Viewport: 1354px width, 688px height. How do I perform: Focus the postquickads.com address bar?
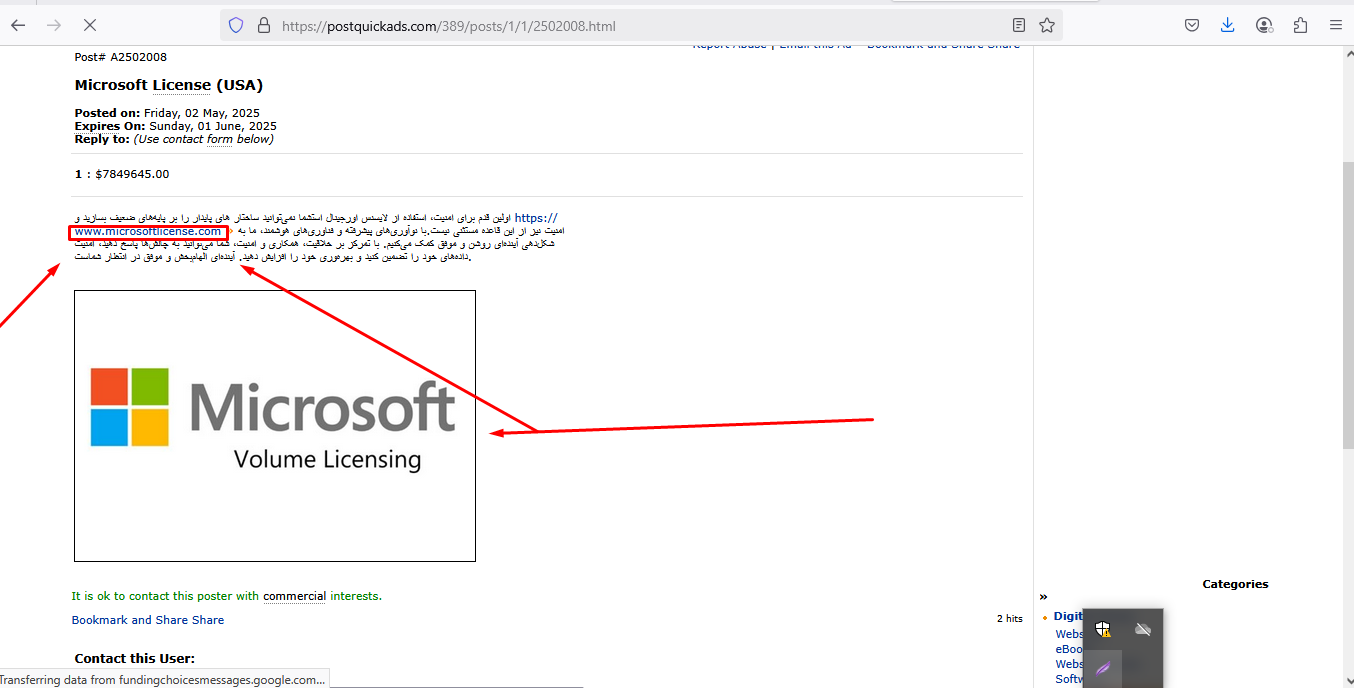(x=640, y=26)
